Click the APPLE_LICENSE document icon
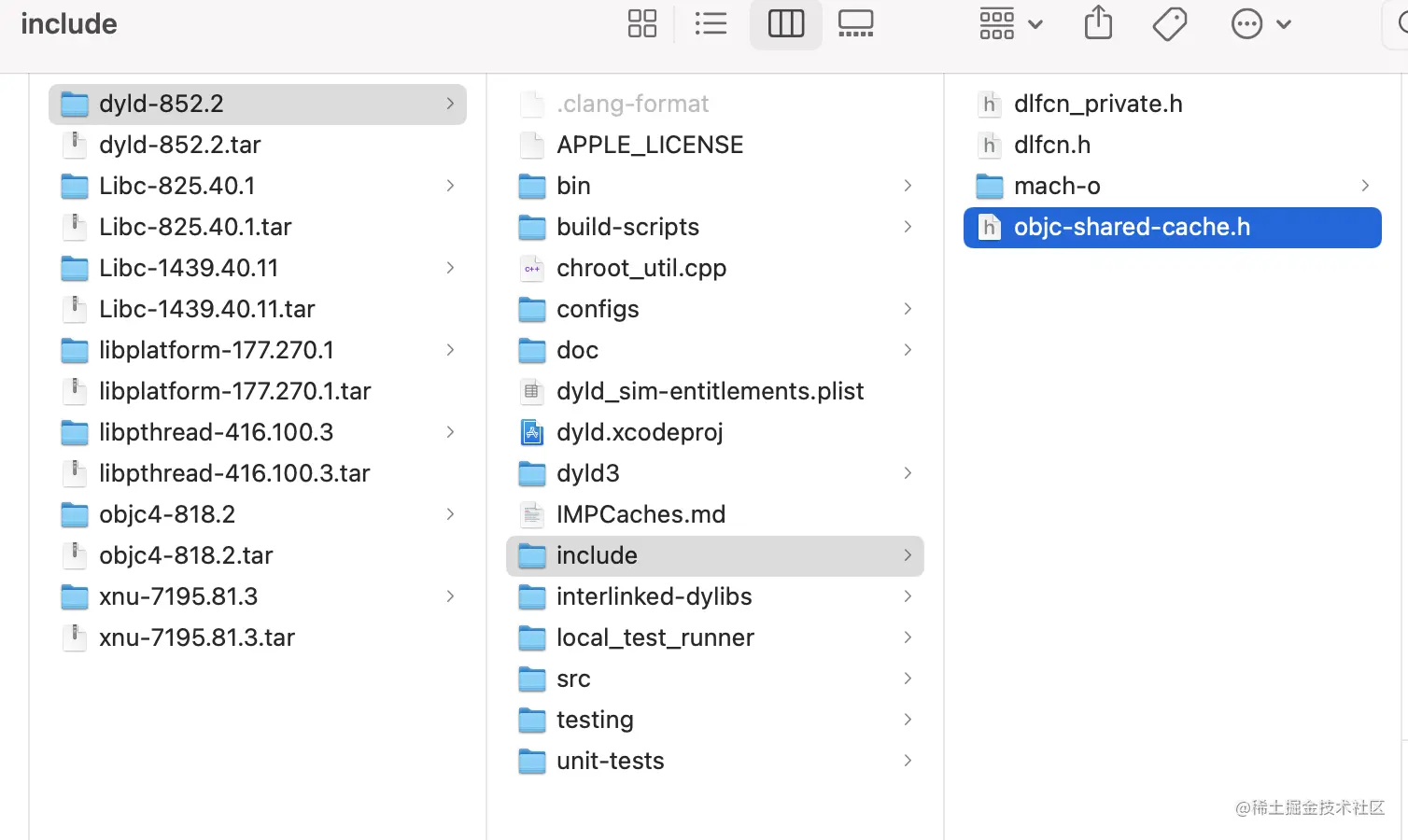The width and height of the screenshot is (1408, 840). (x=532, y=145)
